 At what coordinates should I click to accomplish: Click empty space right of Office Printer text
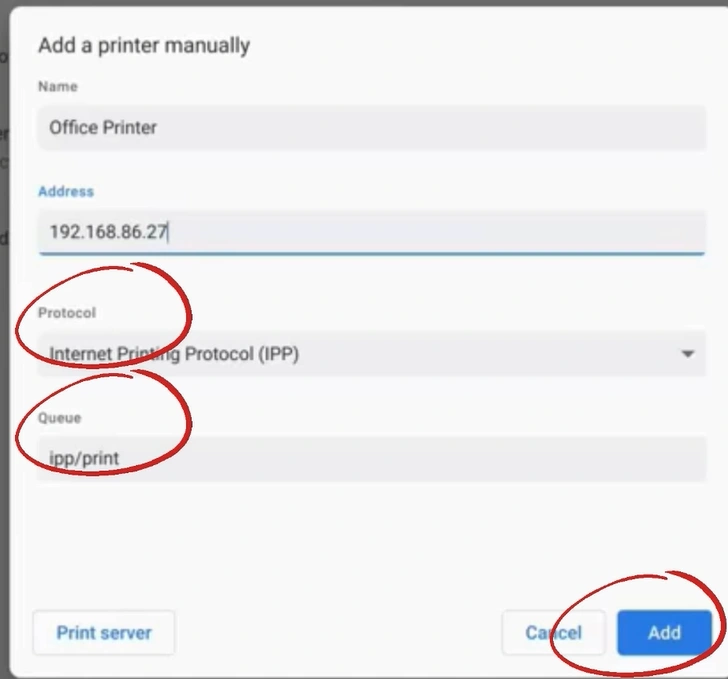click(x=450, y=128)
